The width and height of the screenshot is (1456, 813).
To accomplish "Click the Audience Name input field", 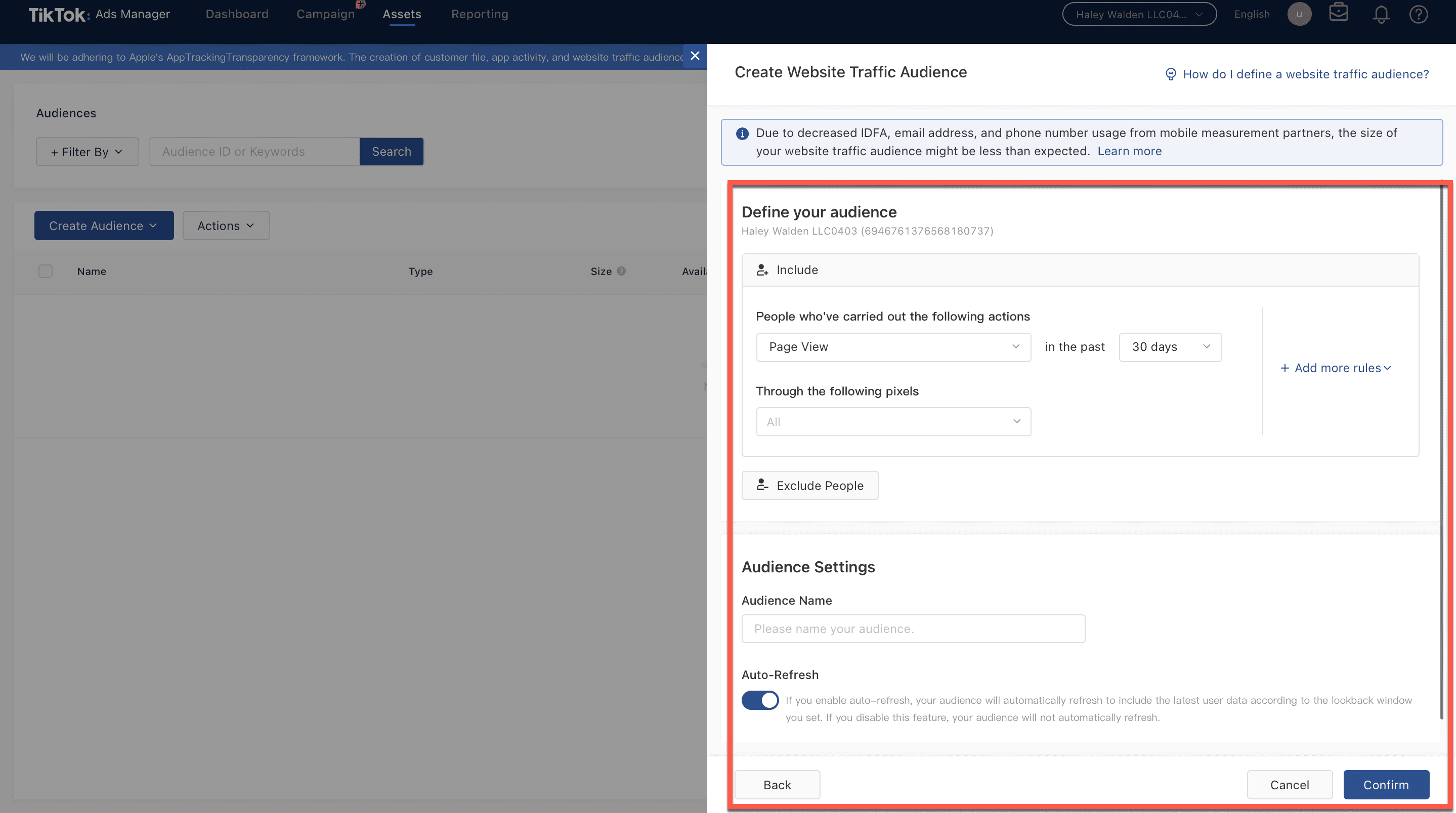I will [x=913, y=629].
